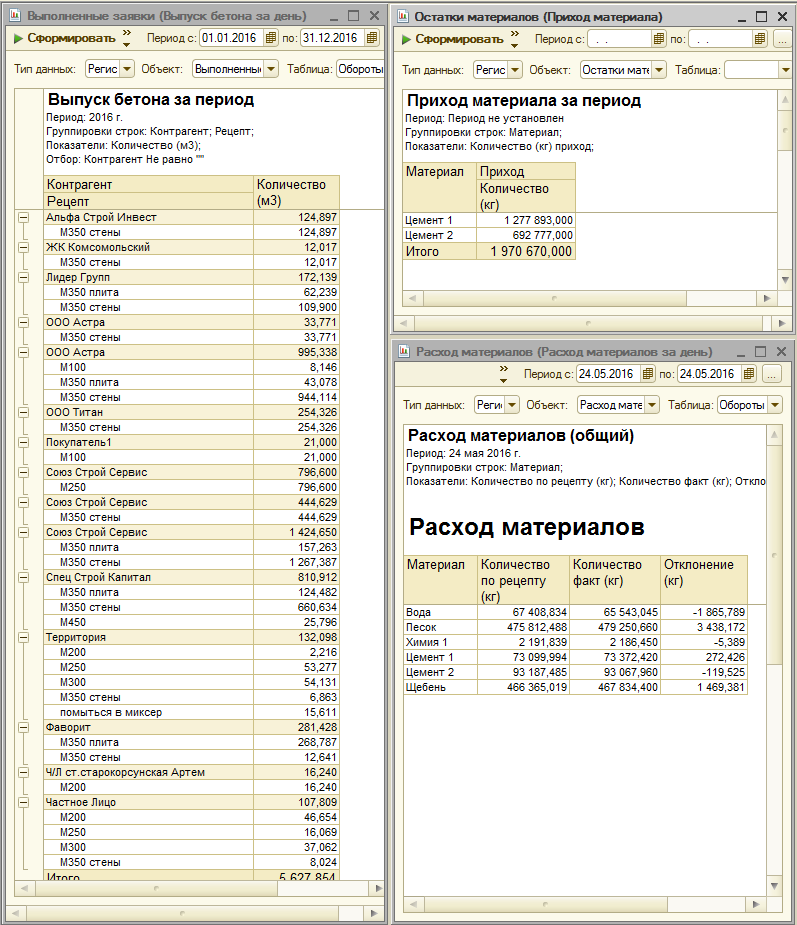Activate the Расход материалов window title bar

pos(563,352)
